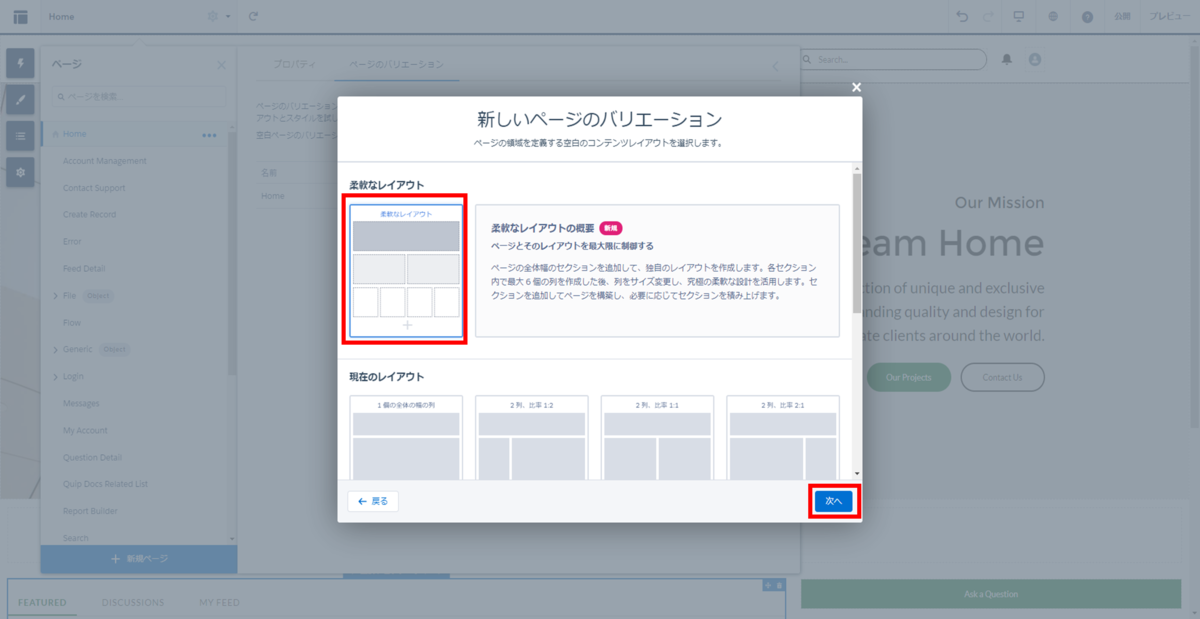Select Quip Docs Related List page

(105, 484)
